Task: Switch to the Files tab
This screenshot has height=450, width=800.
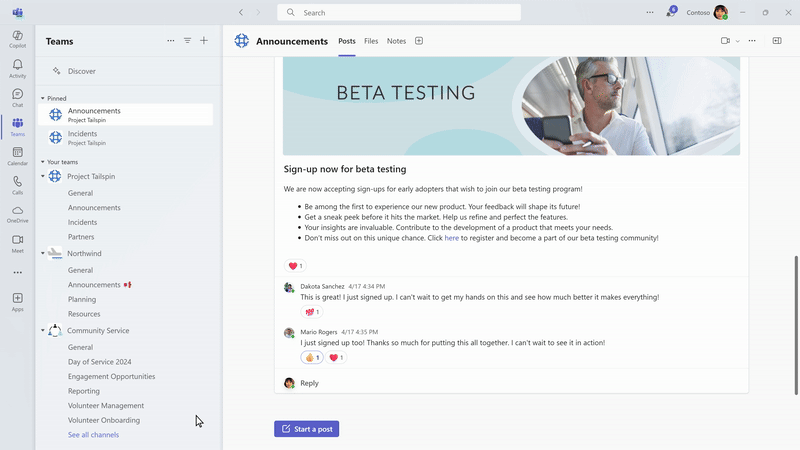Action: [371, 41]
